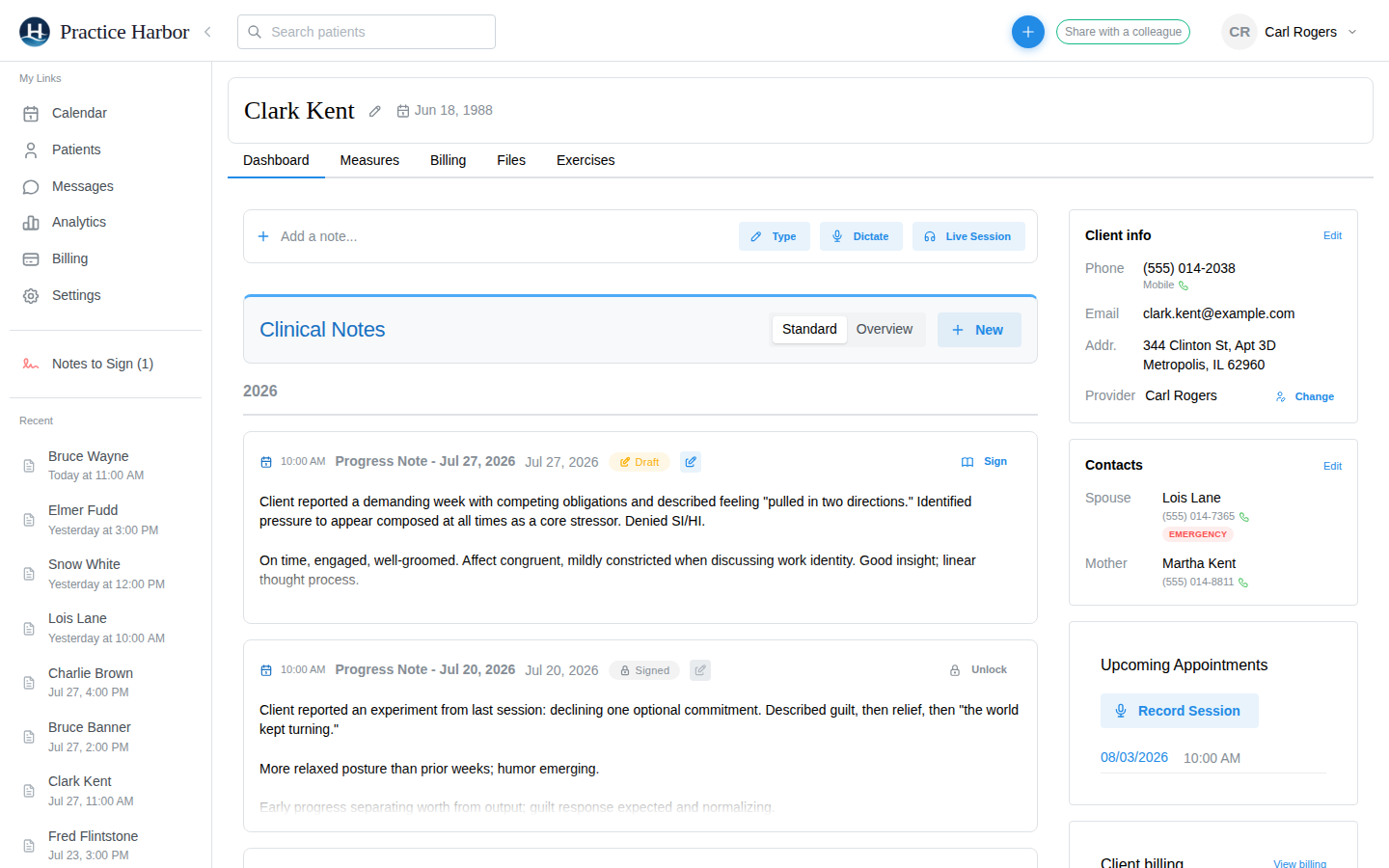This screenshot has width=1389, height=868.
Task: Open the 08/03/2026 appointment link
Action: tap(1134, 757)
